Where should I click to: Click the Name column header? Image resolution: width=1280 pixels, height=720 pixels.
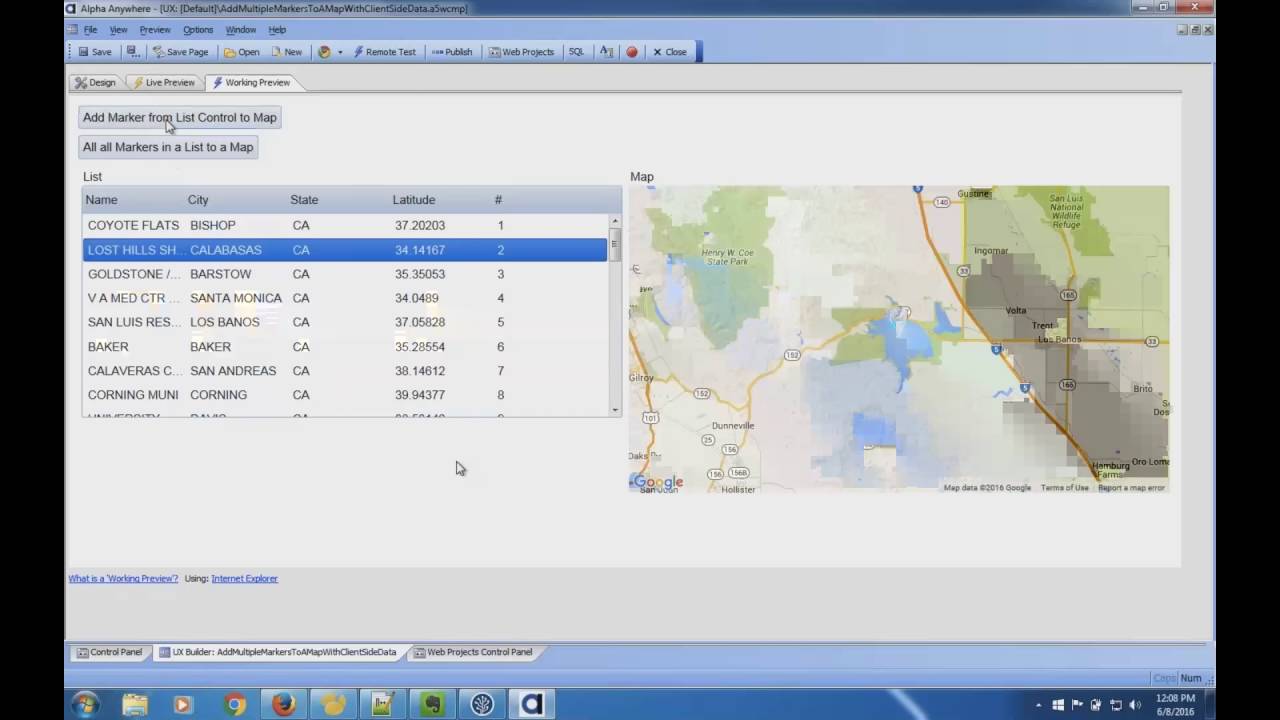point(101,200)
